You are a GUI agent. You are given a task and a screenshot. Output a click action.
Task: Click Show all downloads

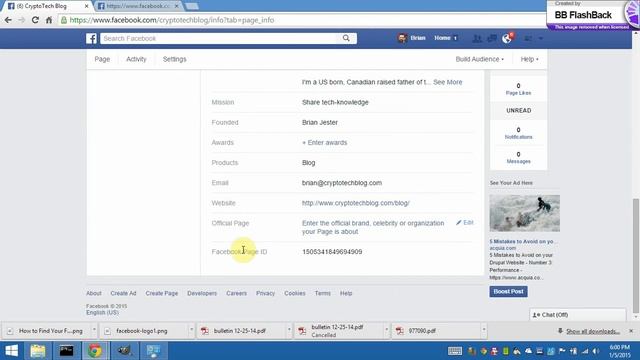pos(593,331)
